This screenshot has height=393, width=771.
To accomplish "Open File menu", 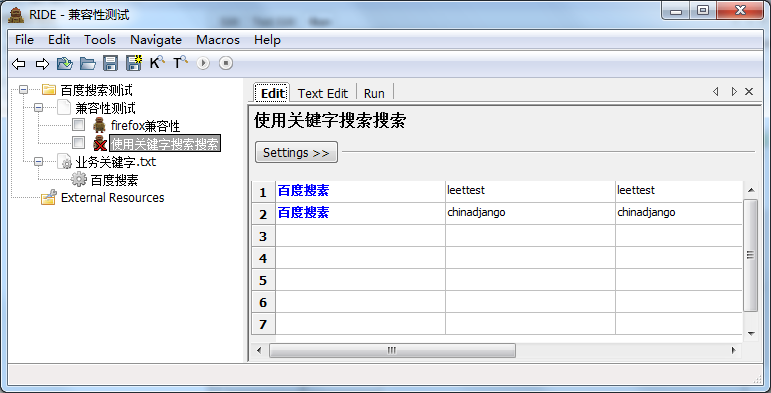I will tap(24, 40).
